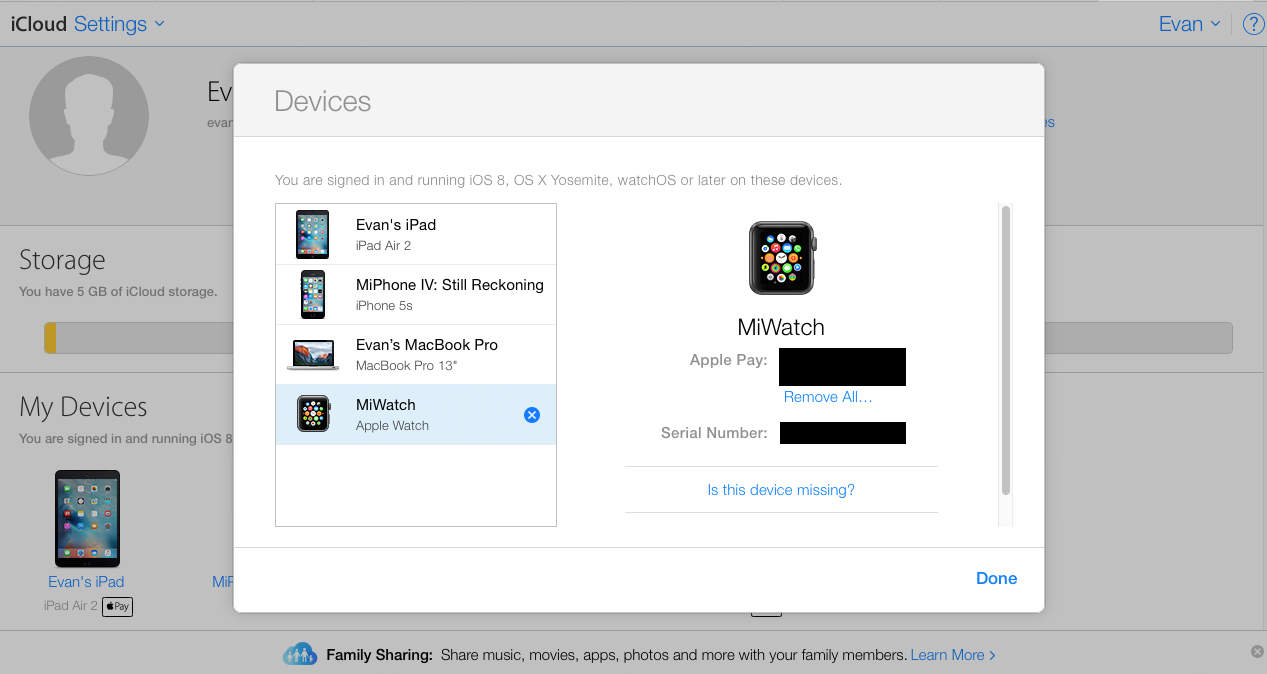The image size is (1267, 674).
Task: Click the Is this device missing? link
Action: (x=781, y=490)
